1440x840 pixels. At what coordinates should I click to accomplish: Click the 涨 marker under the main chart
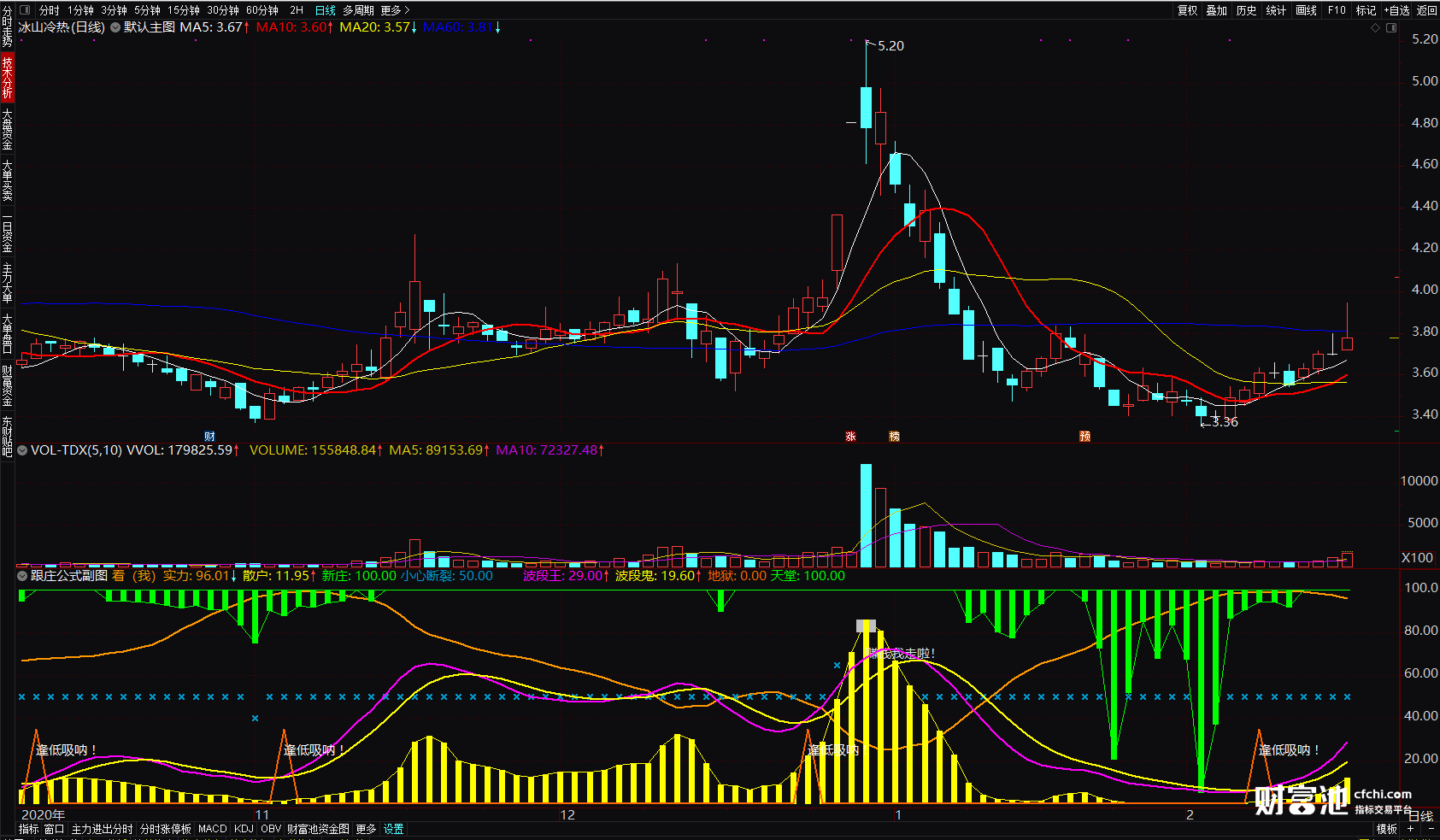[850, 437]
